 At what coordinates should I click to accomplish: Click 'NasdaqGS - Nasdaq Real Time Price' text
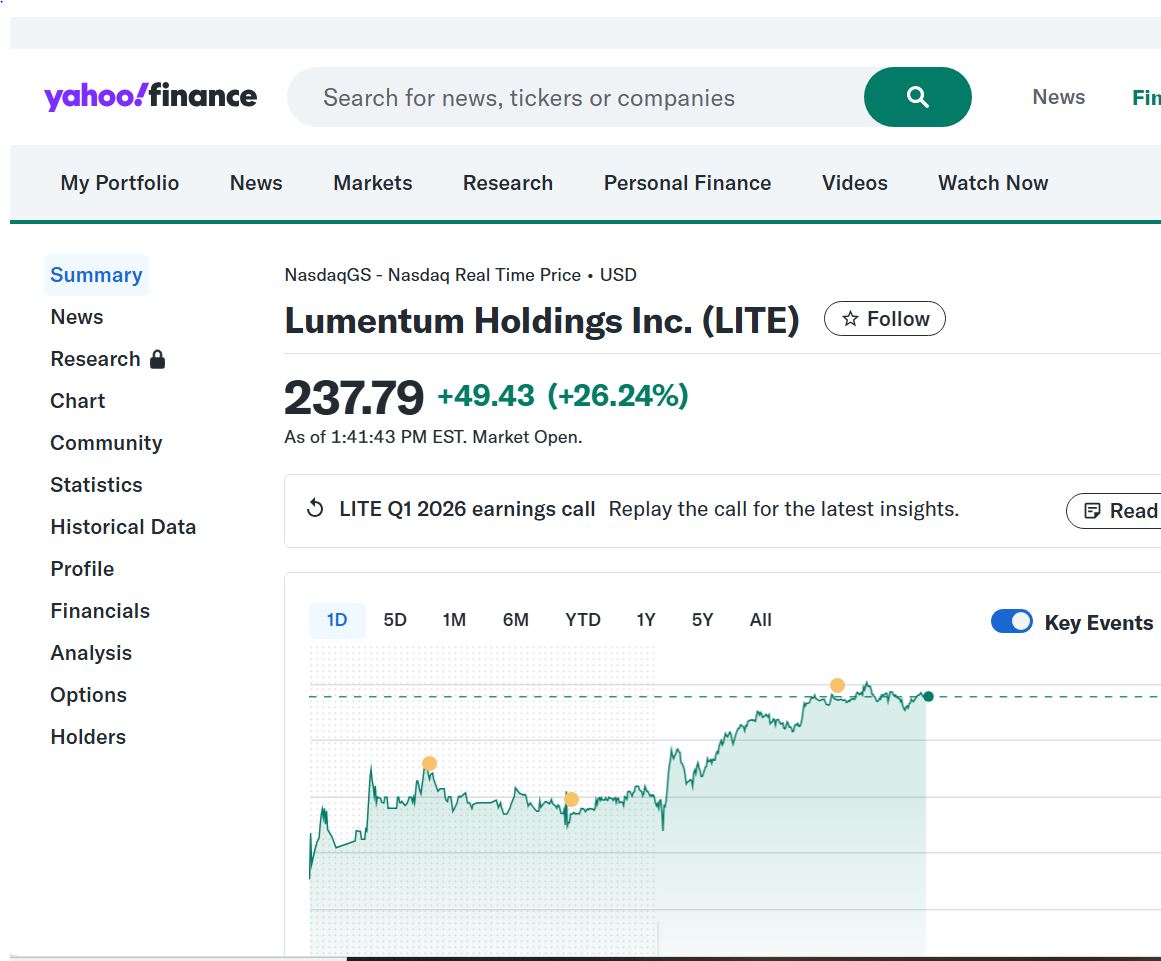pos(432,275)
